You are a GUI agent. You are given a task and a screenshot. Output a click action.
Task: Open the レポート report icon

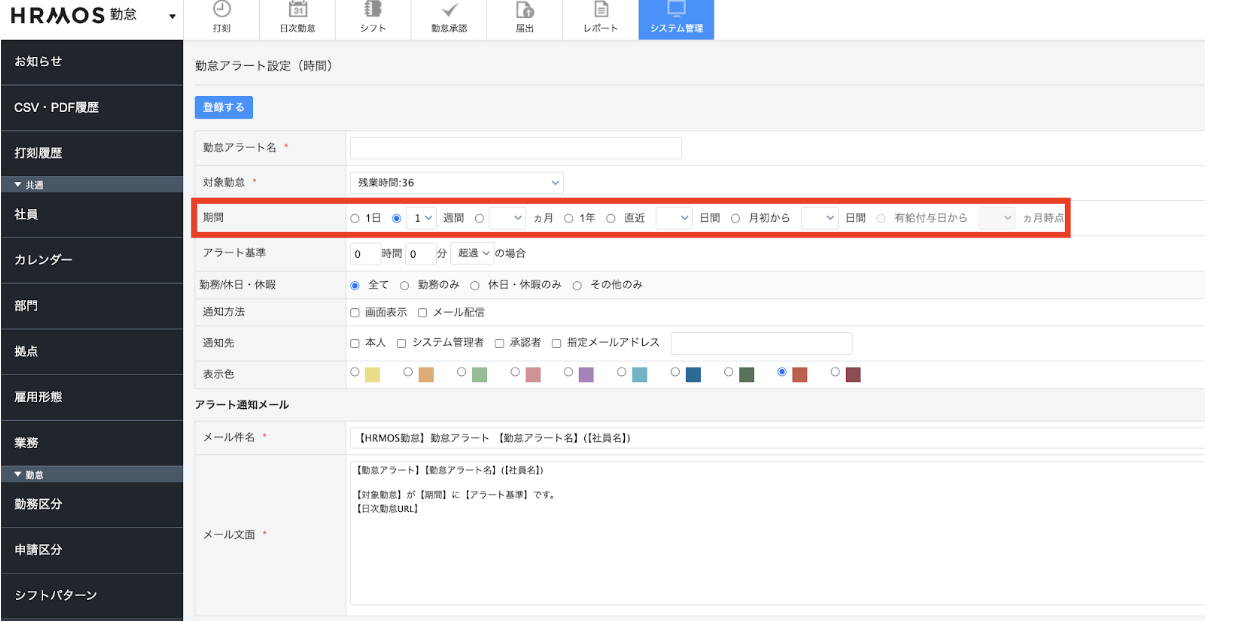pyautogui.click(x=600, y=10)
